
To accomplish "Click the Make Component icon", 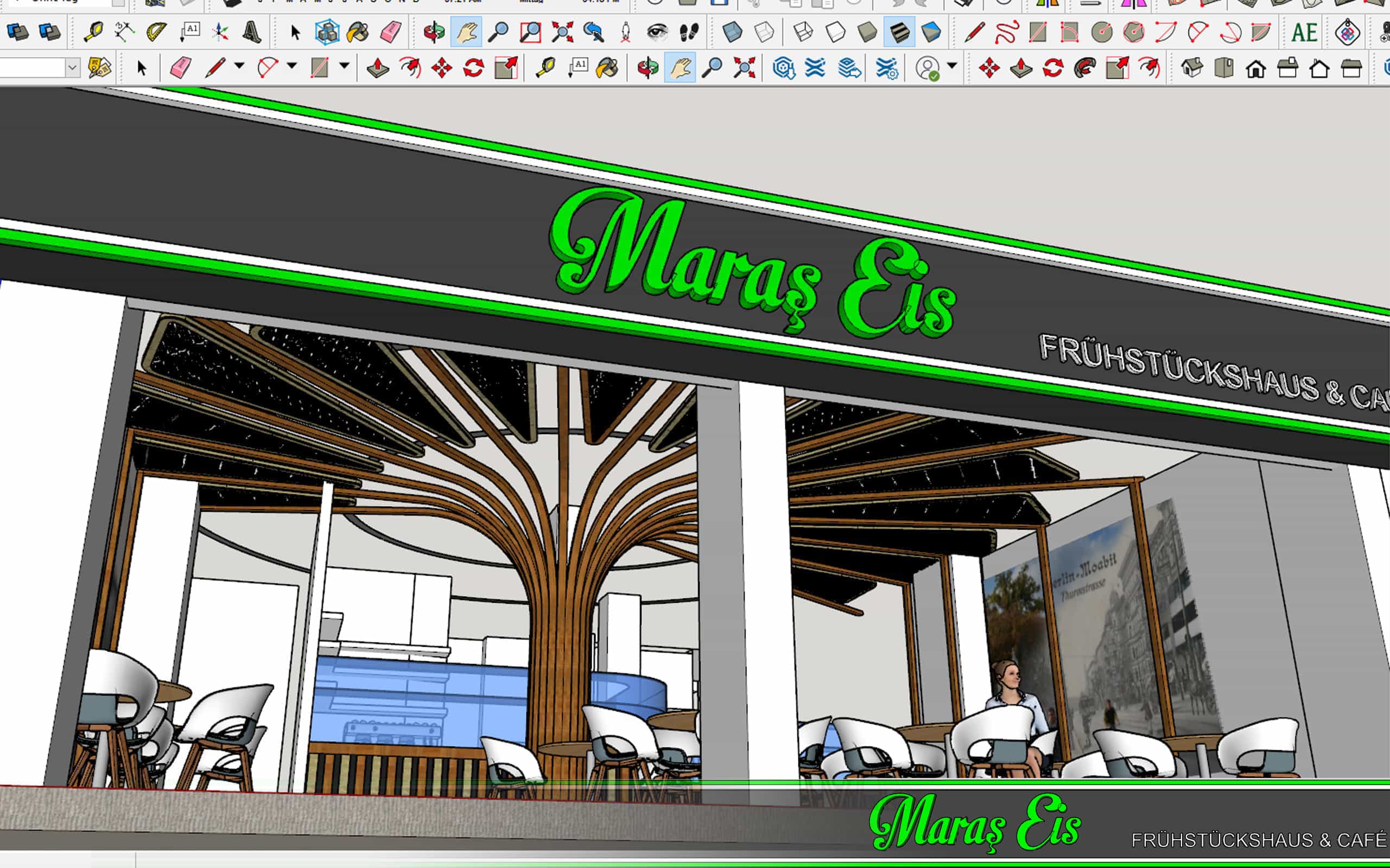I will (x=327, y=31).
